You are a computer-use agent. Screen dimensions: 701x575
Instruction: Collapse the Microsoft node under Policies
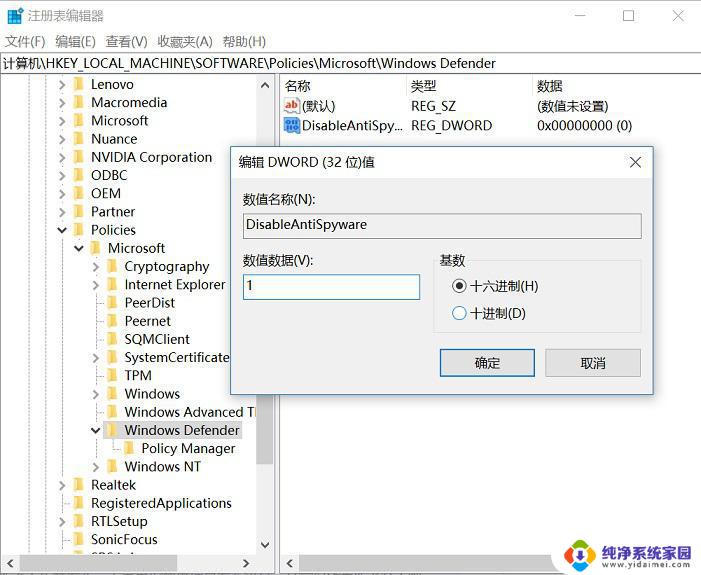pos(79,248)
